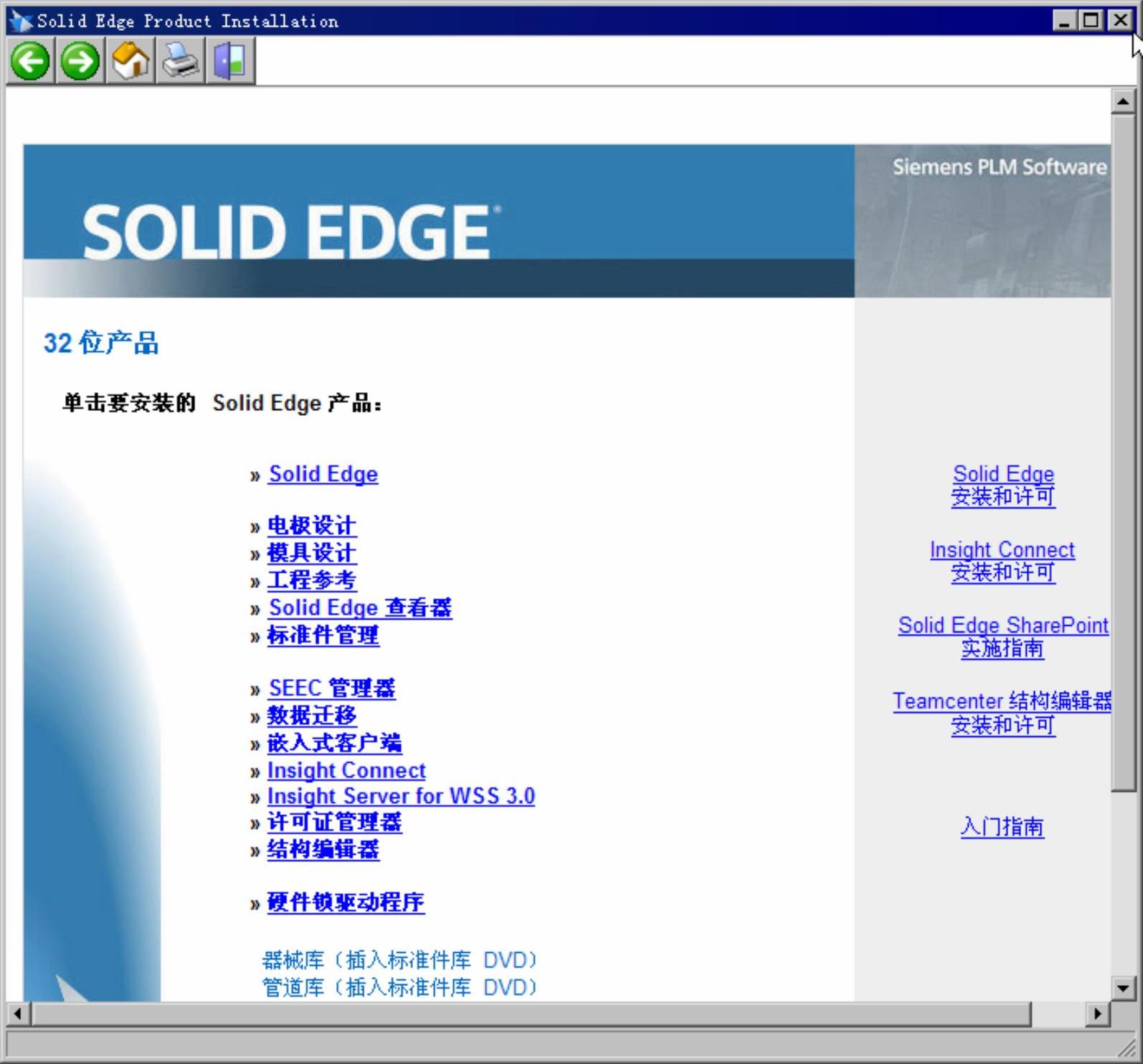
Task: Open Insight Server for WSS 3.0 link
Action: 401,796
